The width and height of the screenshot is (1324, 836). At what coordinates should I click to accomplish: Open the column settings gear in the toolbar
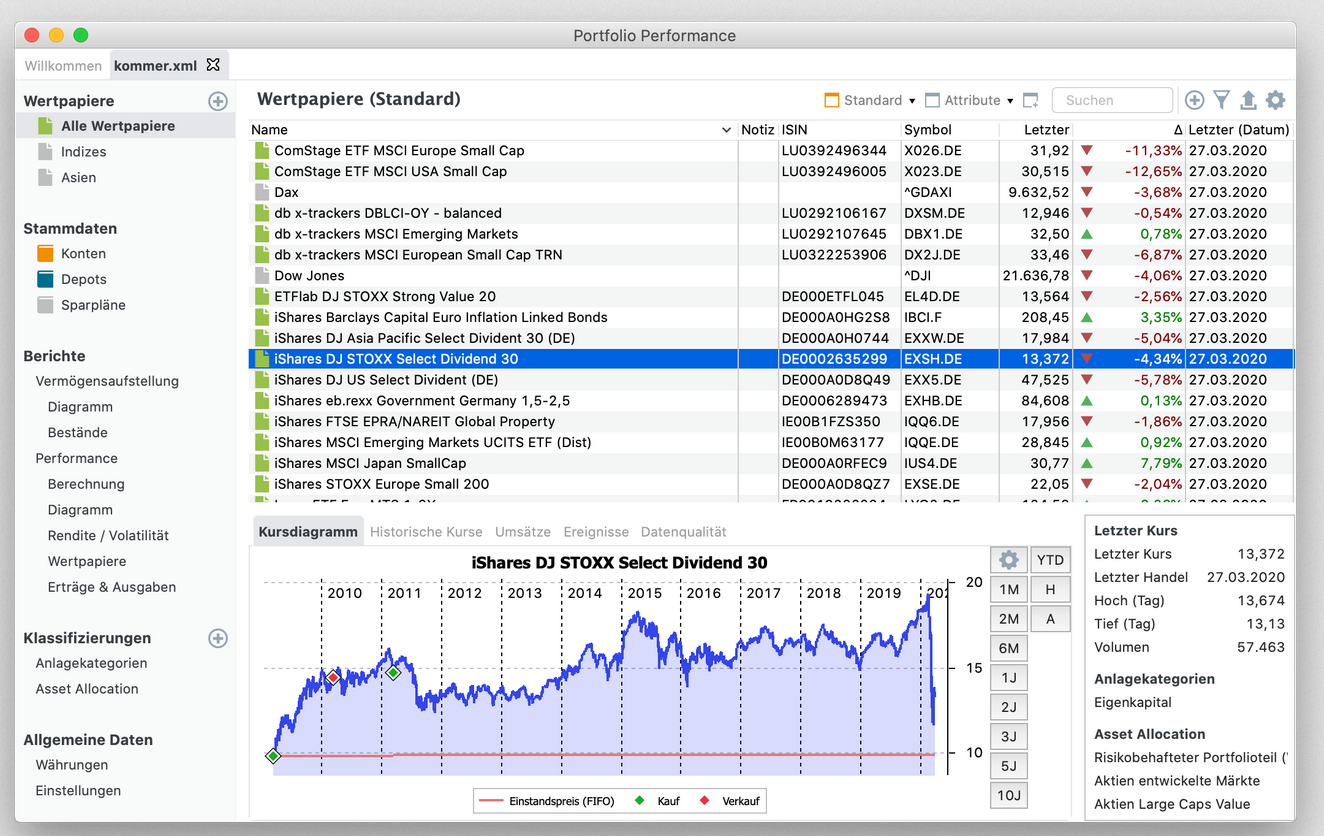pyautogui.click(x=1275, y=100)
